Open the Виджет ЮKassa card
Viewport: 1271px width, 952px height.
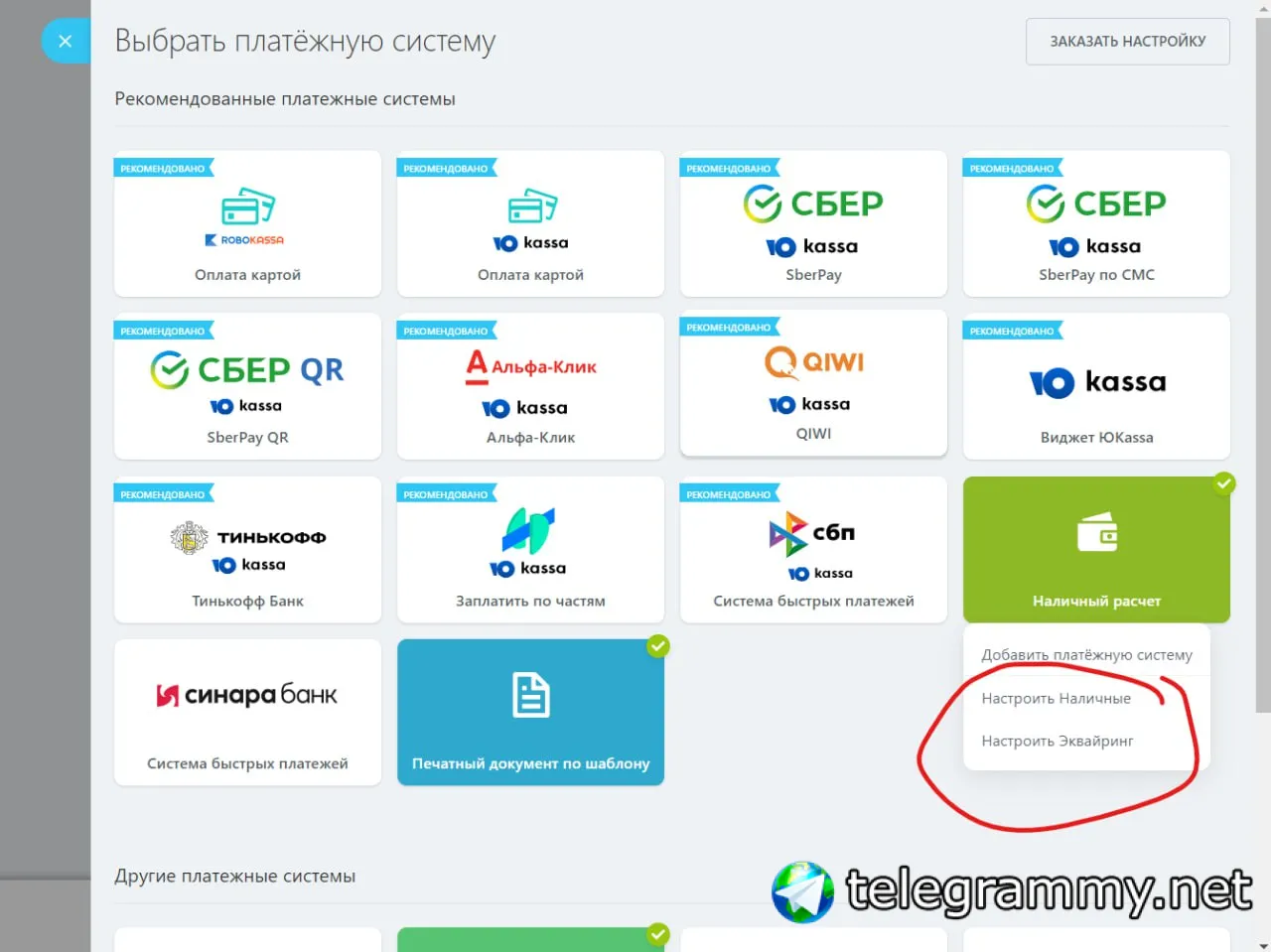[1096, 386]
